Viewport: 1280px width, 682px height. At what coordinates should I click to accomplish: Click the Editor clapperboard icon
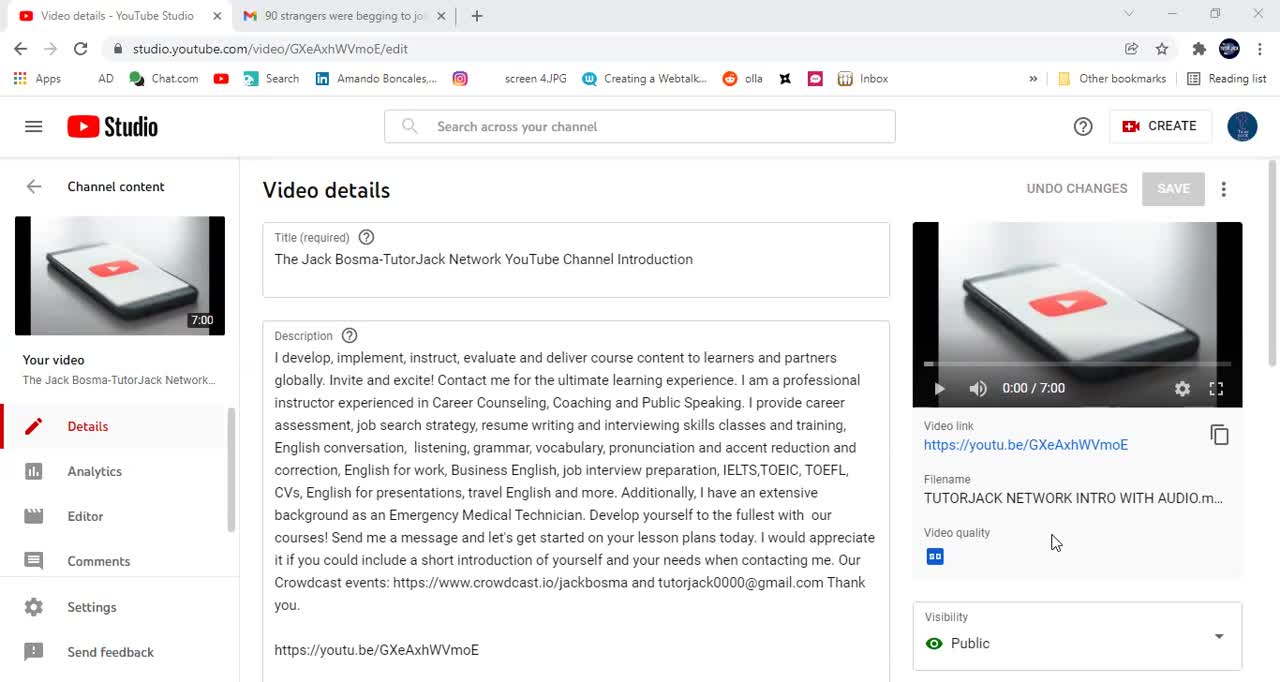[34, 516]
